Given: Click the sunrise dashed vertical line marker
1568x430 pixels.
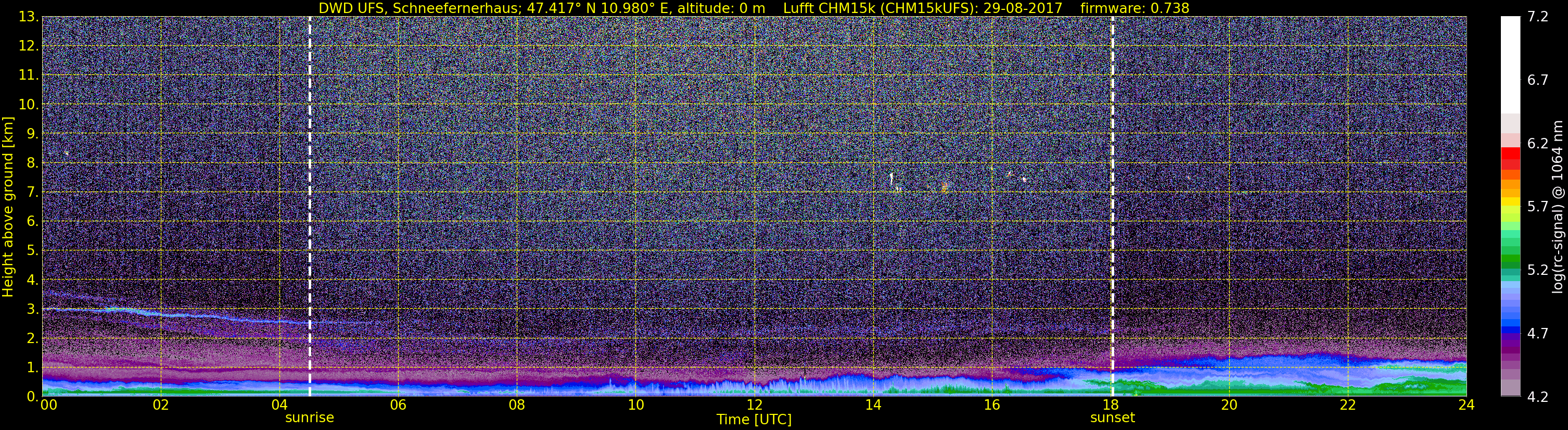Looking at the screenshot, I should [x=310, y=207].
